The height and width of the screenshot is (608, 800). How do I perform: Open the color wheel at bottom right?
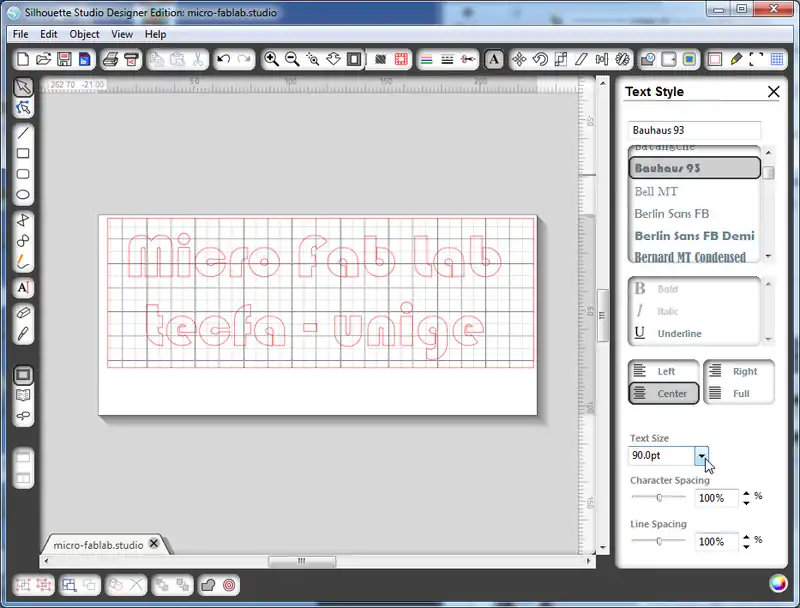click(777, 583)
